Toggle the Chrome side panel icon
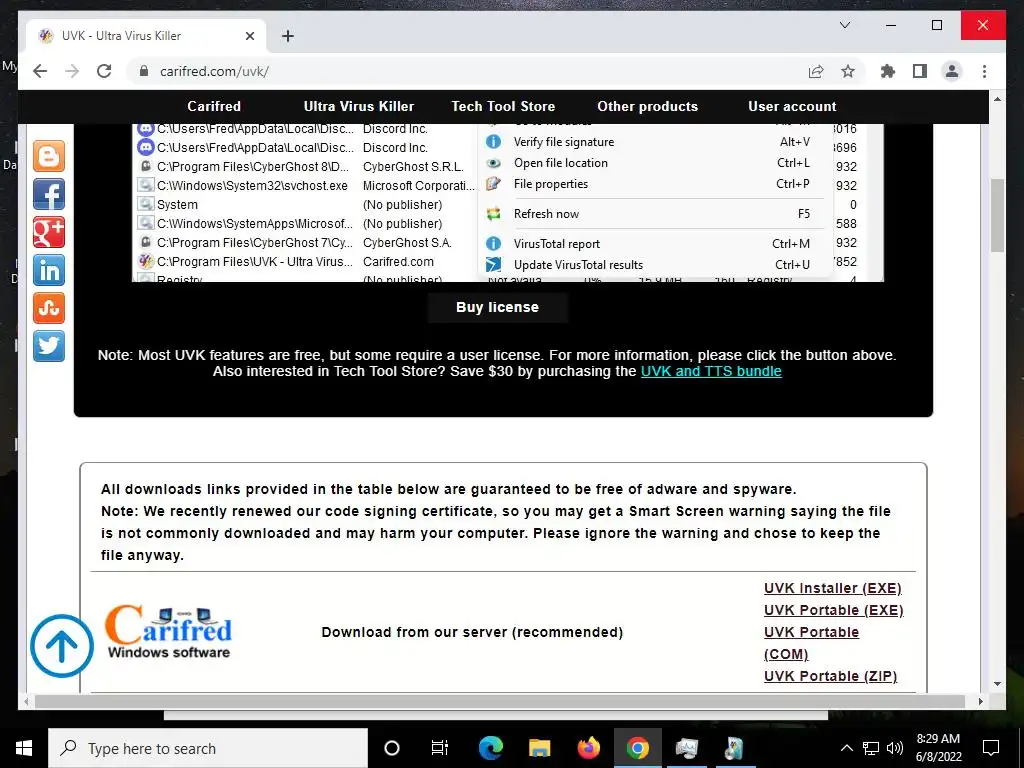 pos(920,71)
